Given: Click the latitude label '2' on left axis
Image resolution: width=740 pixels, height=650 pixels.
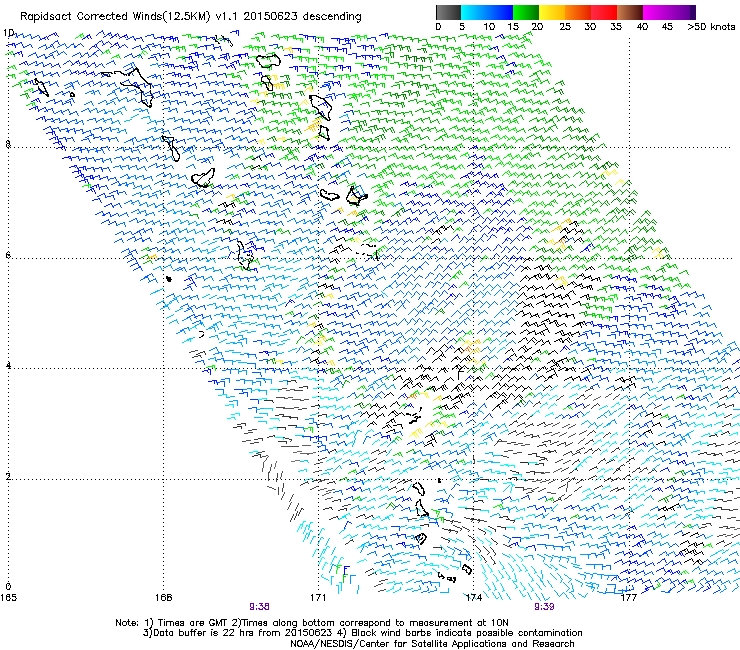Looking at the screenshot, I should [8, 476].
